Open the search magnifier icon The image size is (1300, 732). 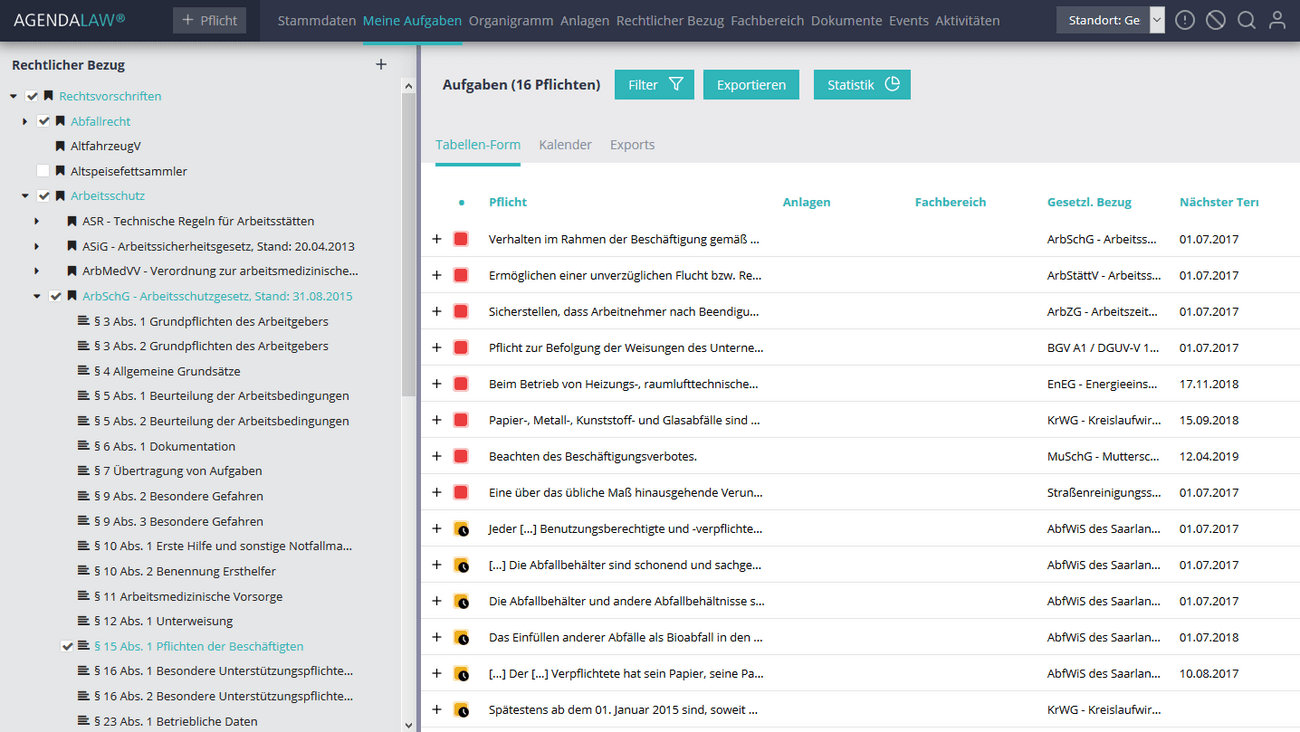[1246, 20]
